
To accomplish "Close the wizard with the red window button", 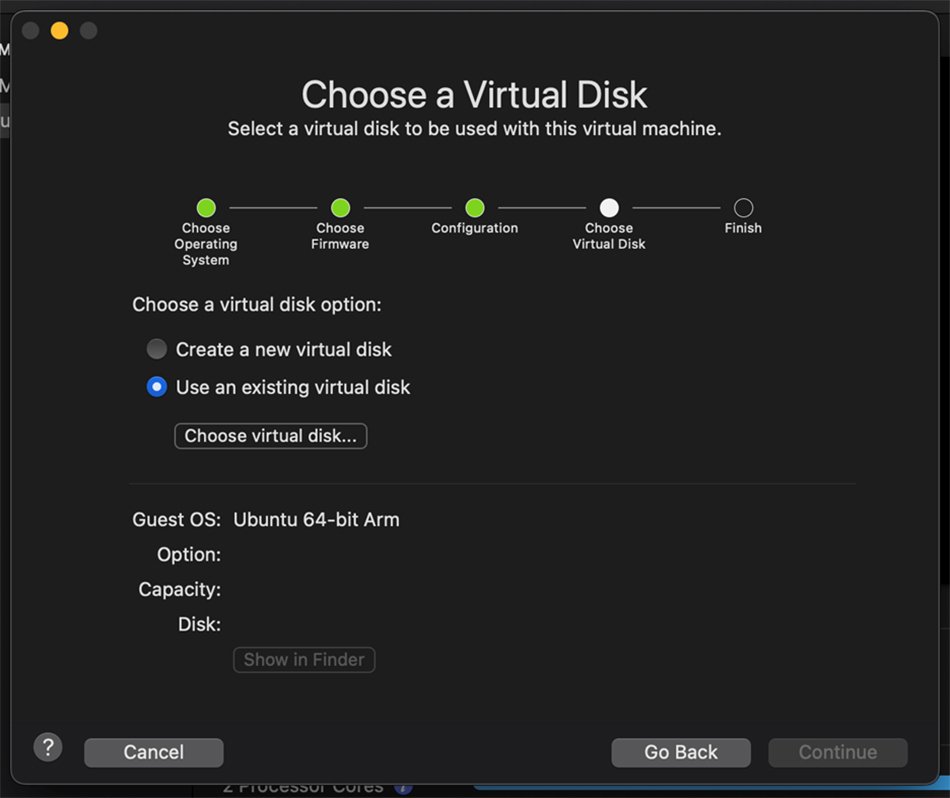I will point(31,31).
